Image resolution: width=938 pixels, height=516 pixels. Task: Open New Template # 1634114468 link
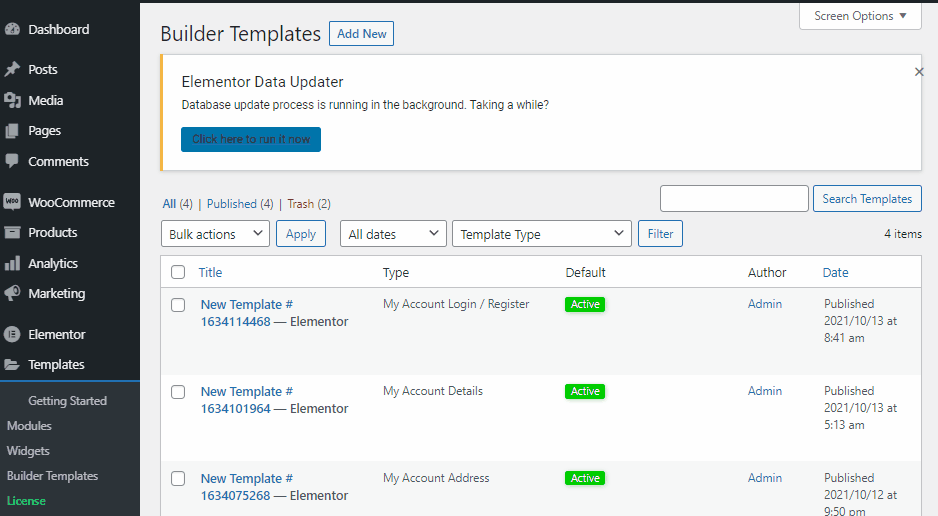click(x=246, y=313)
